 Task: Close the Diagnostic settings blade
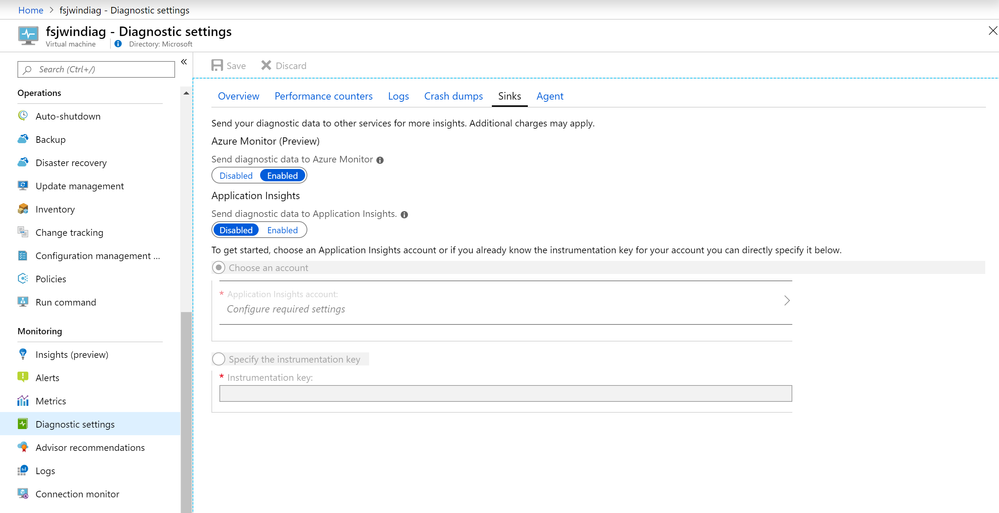pyautogui.click(x=992, y=31)
